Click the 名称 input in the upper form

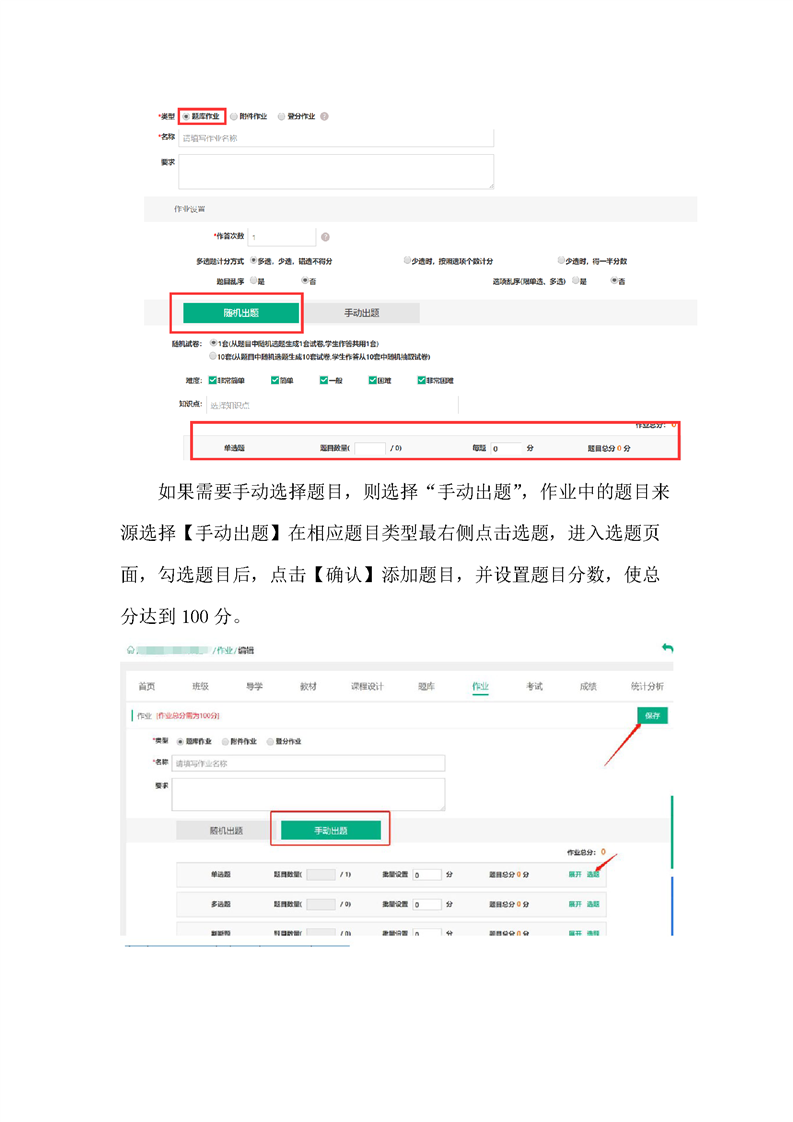336,138
